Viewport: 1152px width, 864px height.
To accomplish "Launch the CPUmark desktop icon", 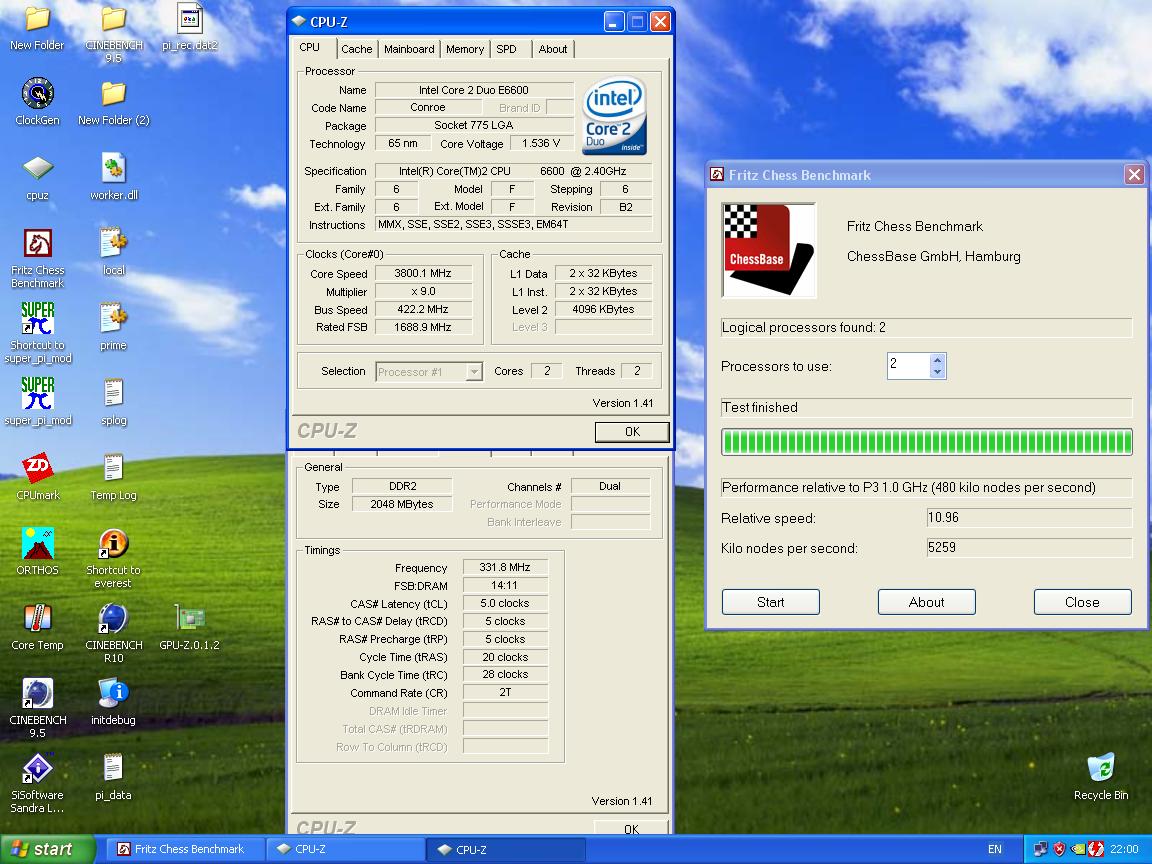I will coord(37,477).
